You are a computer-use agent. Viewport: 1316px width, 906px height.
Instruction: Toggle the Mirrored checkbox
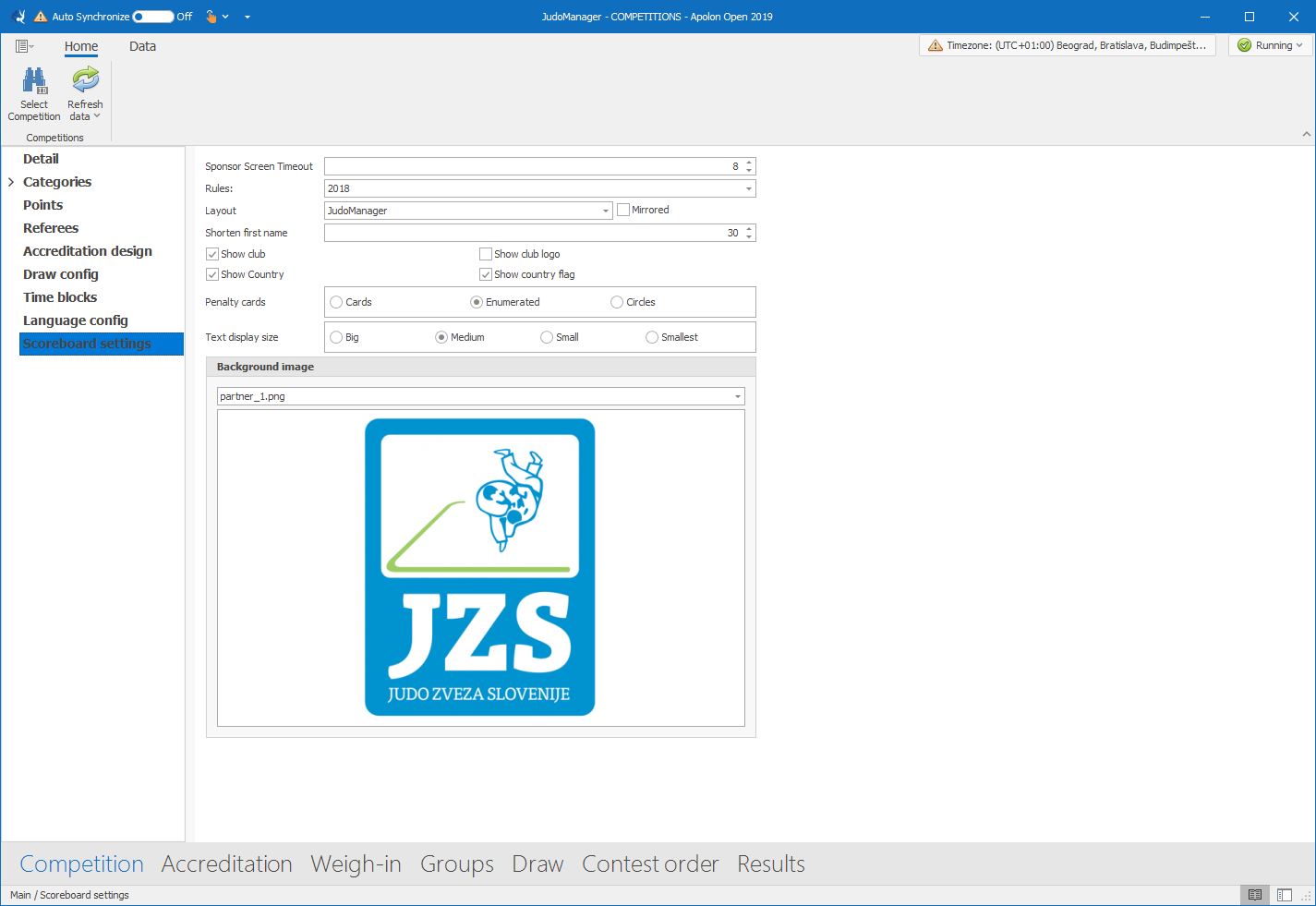click(623, 210)
